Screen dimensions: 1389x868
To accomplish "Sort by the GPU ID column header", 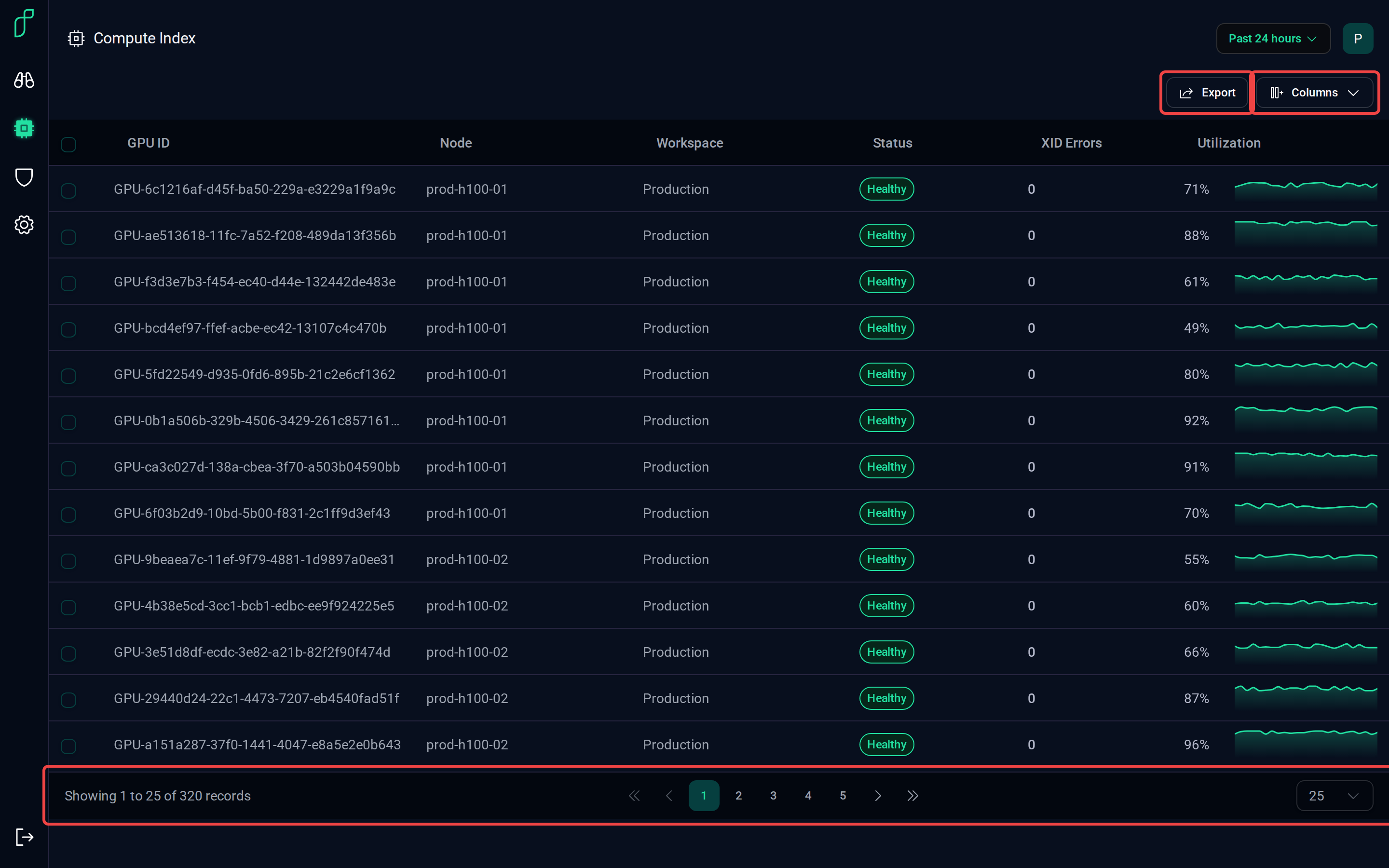I will click(149, 143).
